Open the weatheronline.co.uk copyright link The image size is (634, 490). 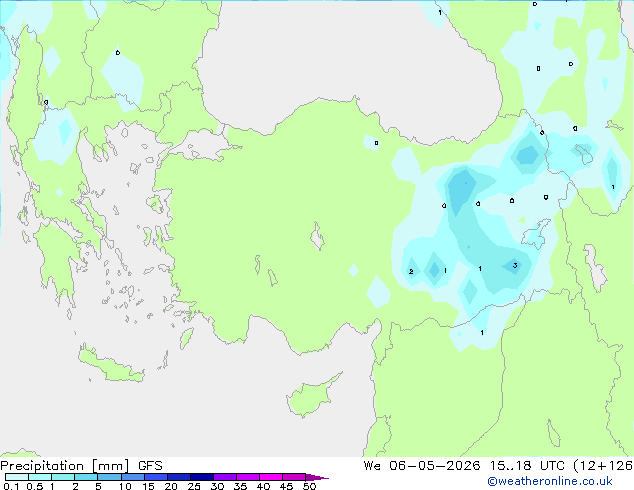coord(550,481)
